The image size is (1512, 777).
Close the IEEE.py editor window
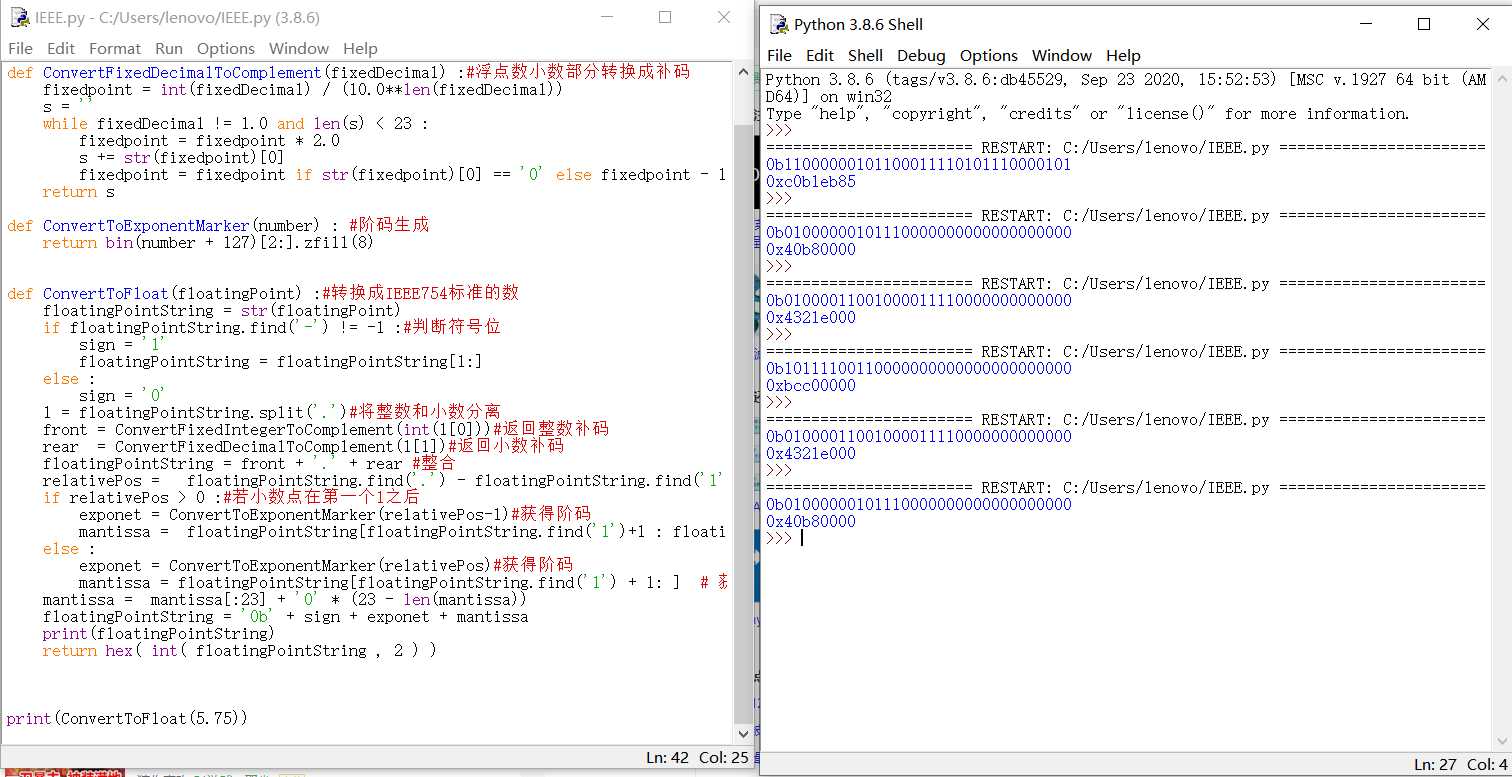tap(724, 17)
